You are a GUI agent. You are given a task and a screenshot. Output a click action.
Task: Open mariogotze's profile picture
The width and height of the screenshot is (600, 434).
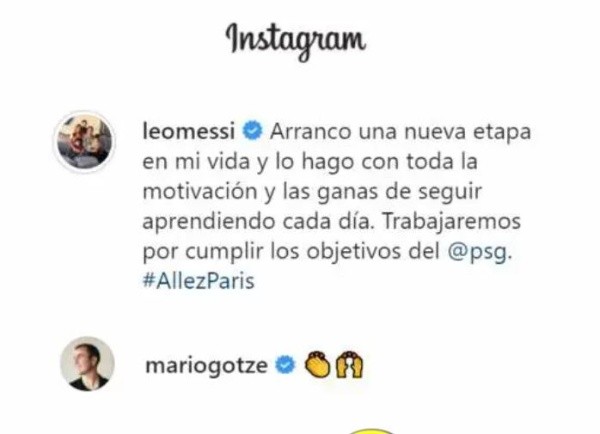87,364
